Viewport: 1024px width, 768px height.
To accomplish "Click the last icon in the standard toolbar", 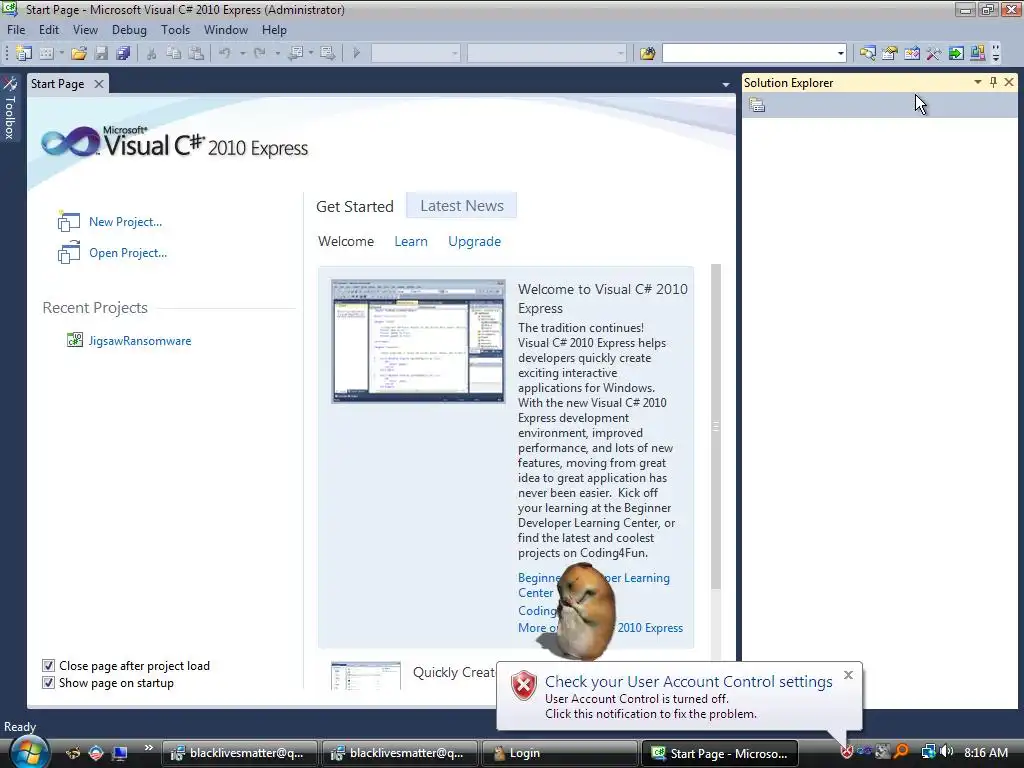I will pos(978,53).
